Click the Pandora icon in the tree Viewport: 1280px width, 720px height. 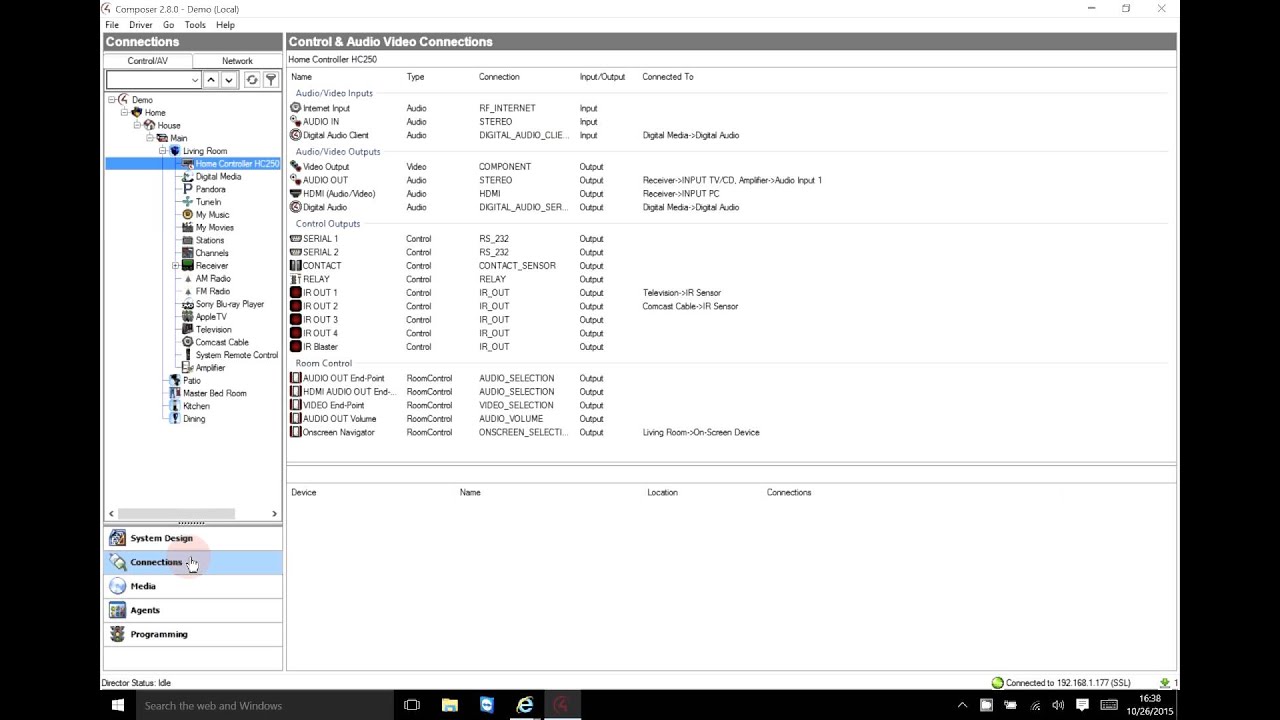(x=187, y=189)
